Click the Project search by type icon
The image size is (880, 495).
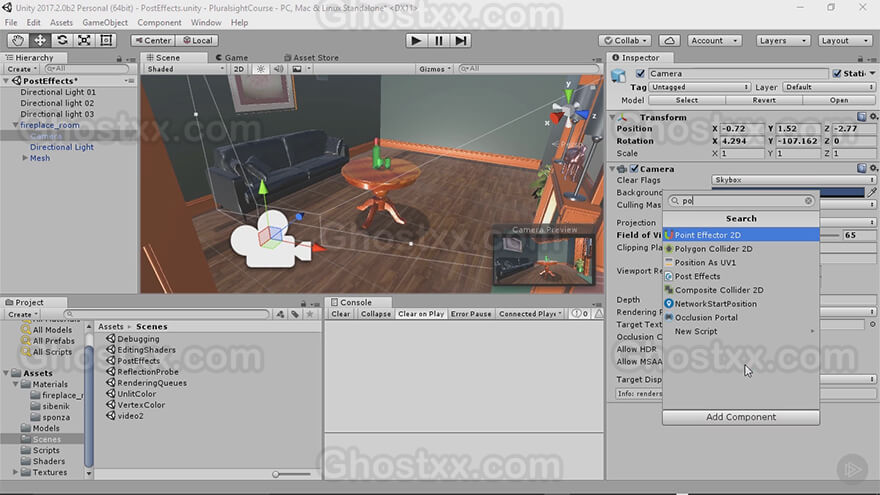280,314
